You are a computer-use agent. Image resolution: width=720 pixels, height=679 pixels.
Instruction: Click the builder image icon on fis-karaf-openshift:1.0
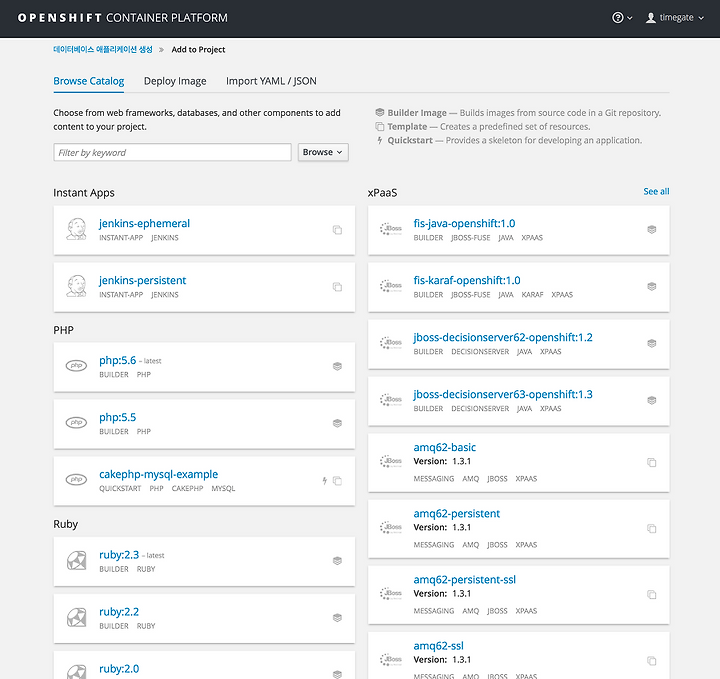652,286
